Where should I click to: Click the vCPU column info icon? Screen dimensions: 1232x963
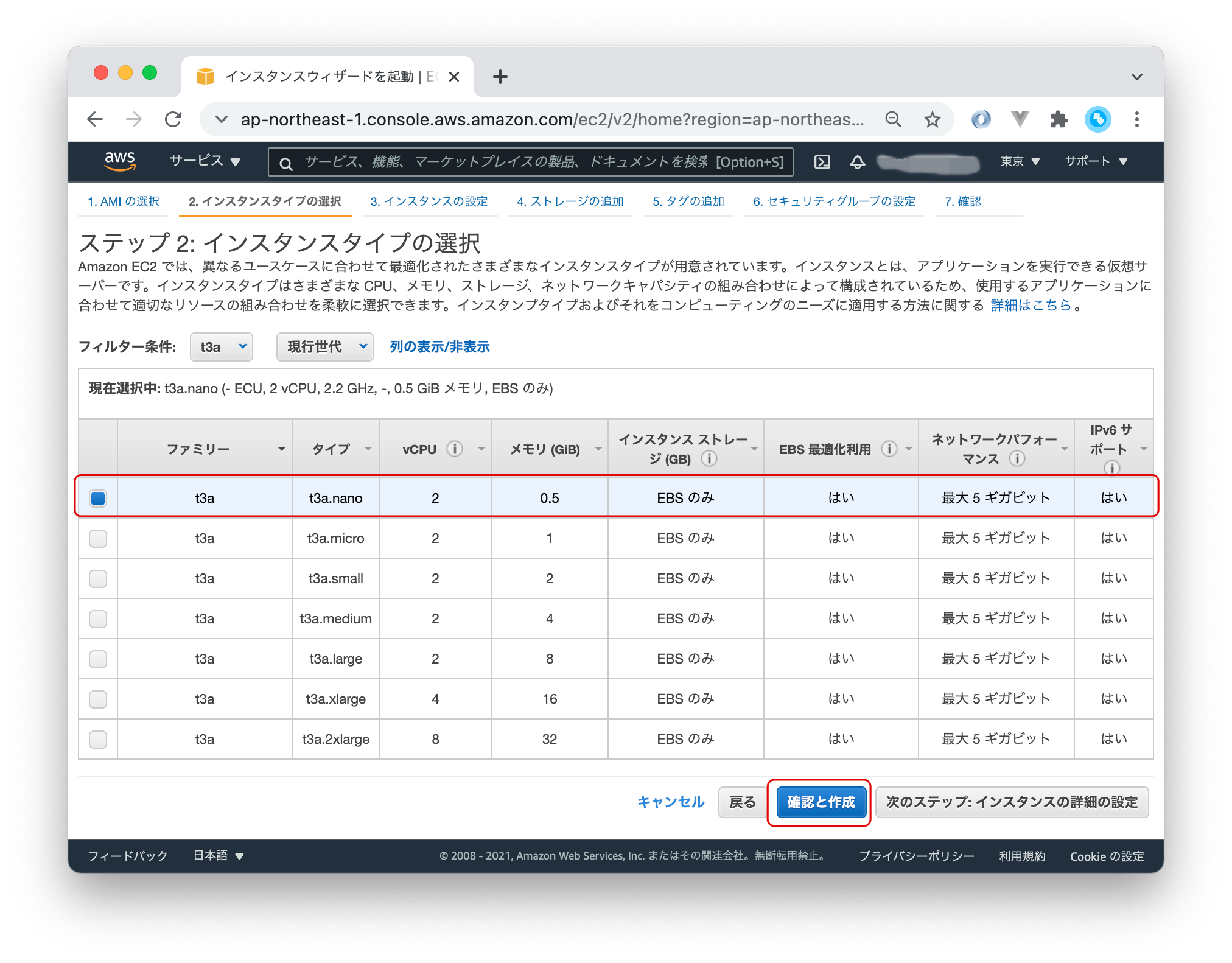coord(455,449)
